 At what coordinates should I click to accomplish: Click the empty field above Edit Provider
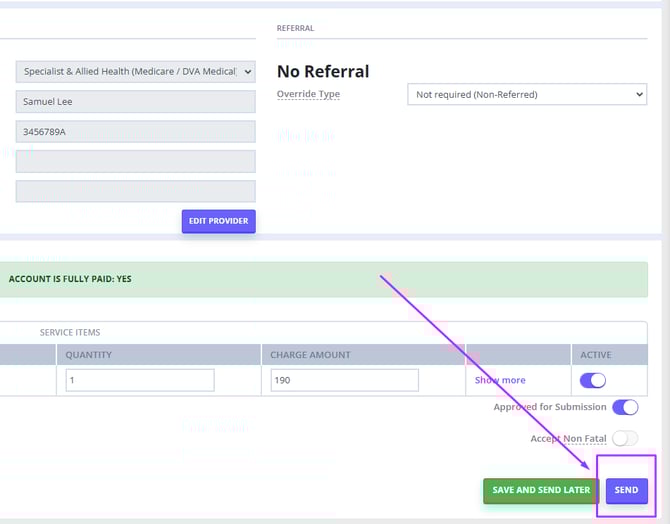(135, 191)
